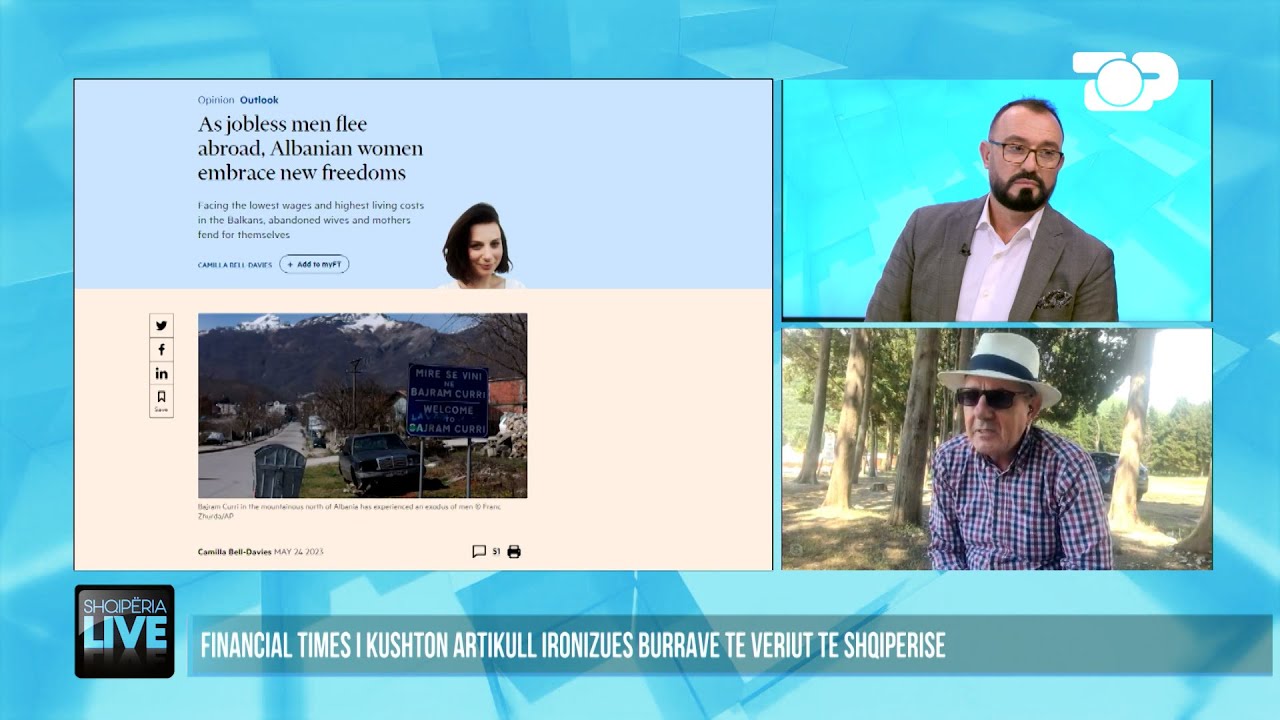Select the video feed of man in hat
The height and width of the screenshot is (720, 1280).
click(x=997, y=449)
